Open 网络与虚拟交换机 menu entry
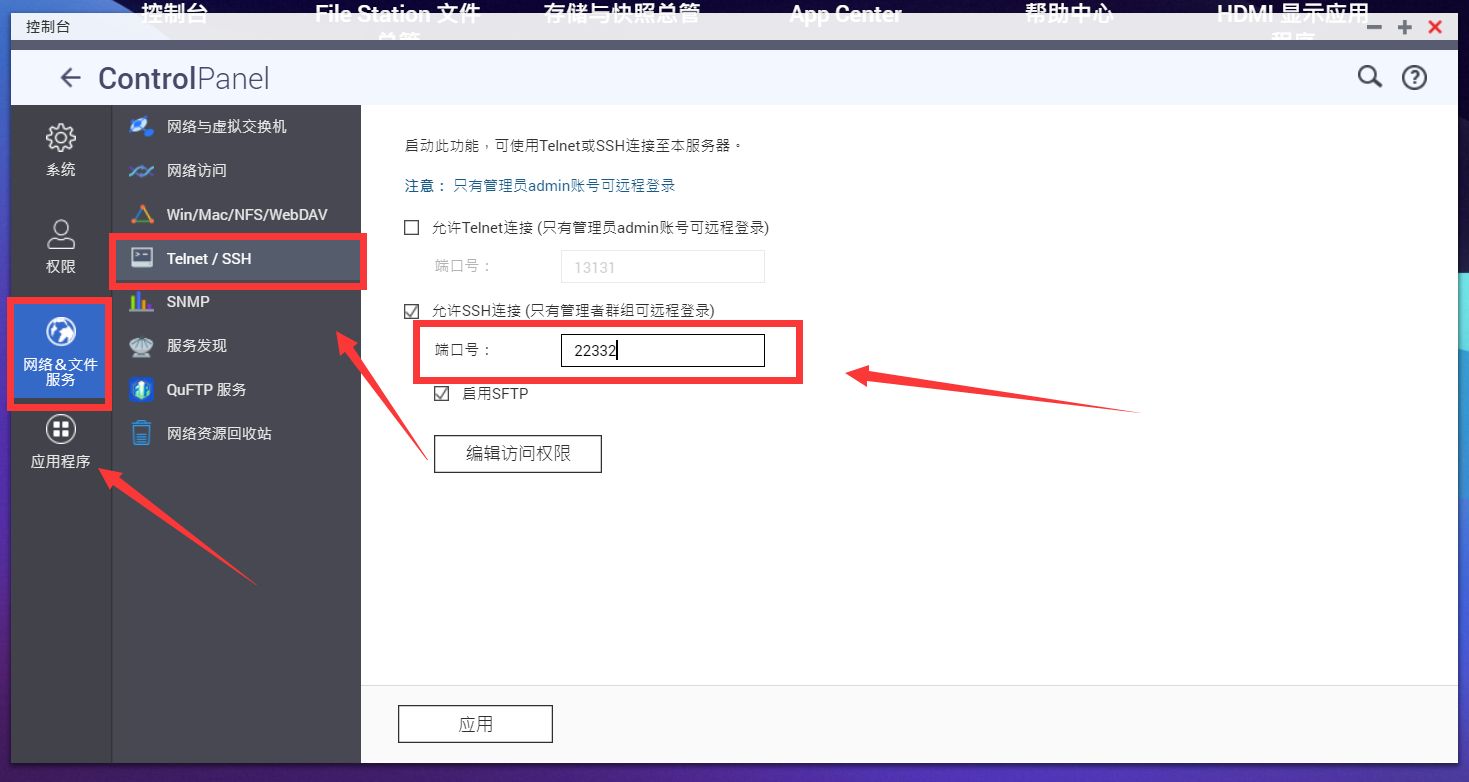The image size is (1469, 782). [236, 127]
